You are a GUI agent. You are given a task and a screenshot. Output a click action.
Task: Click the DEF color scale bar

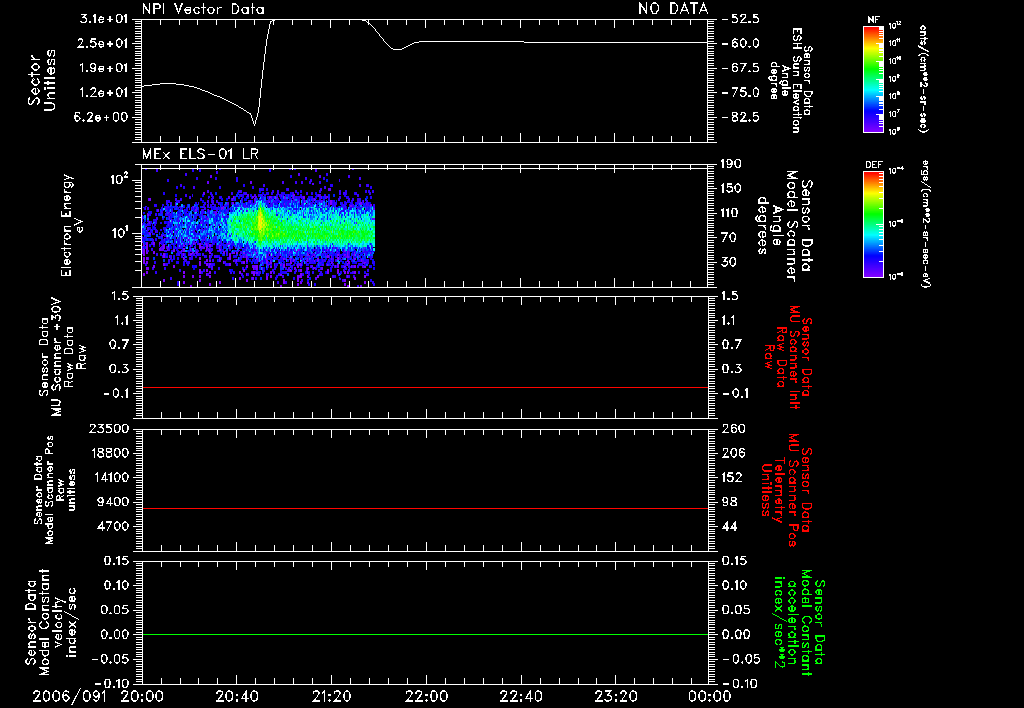click(x=873, y=224)
